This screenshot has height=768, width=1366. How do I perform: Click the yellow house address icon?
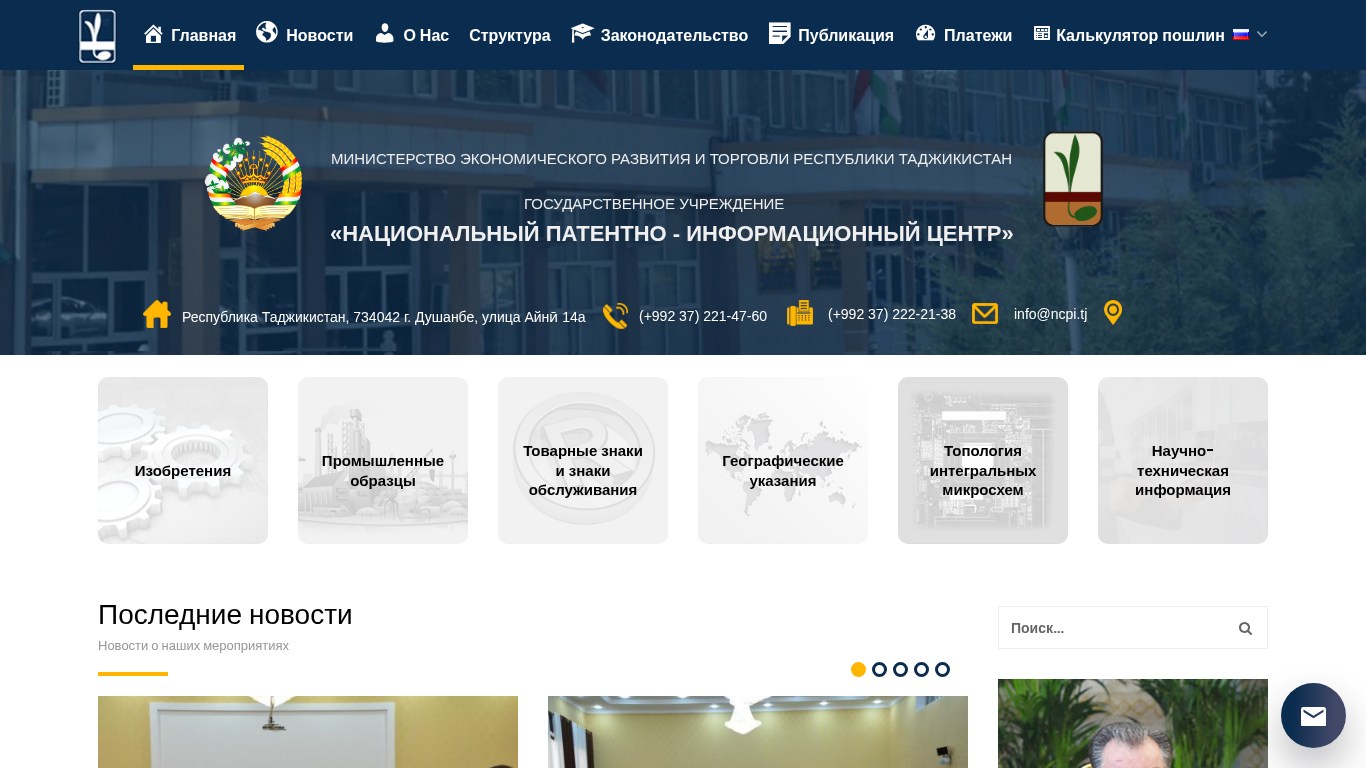[157, 314]
